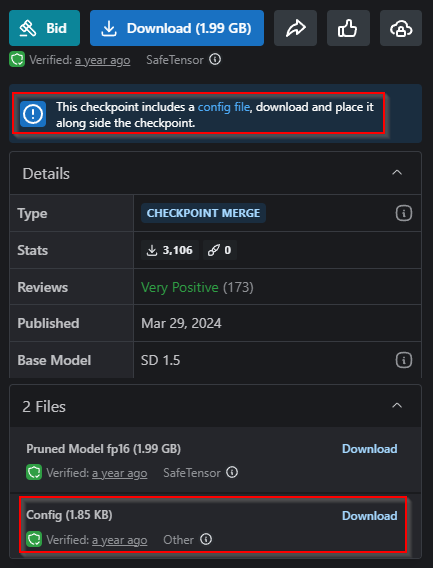This screenshot has height=568, width=433.
Task: Open info icon next to top SafeTensor
Action: [215, 59]
